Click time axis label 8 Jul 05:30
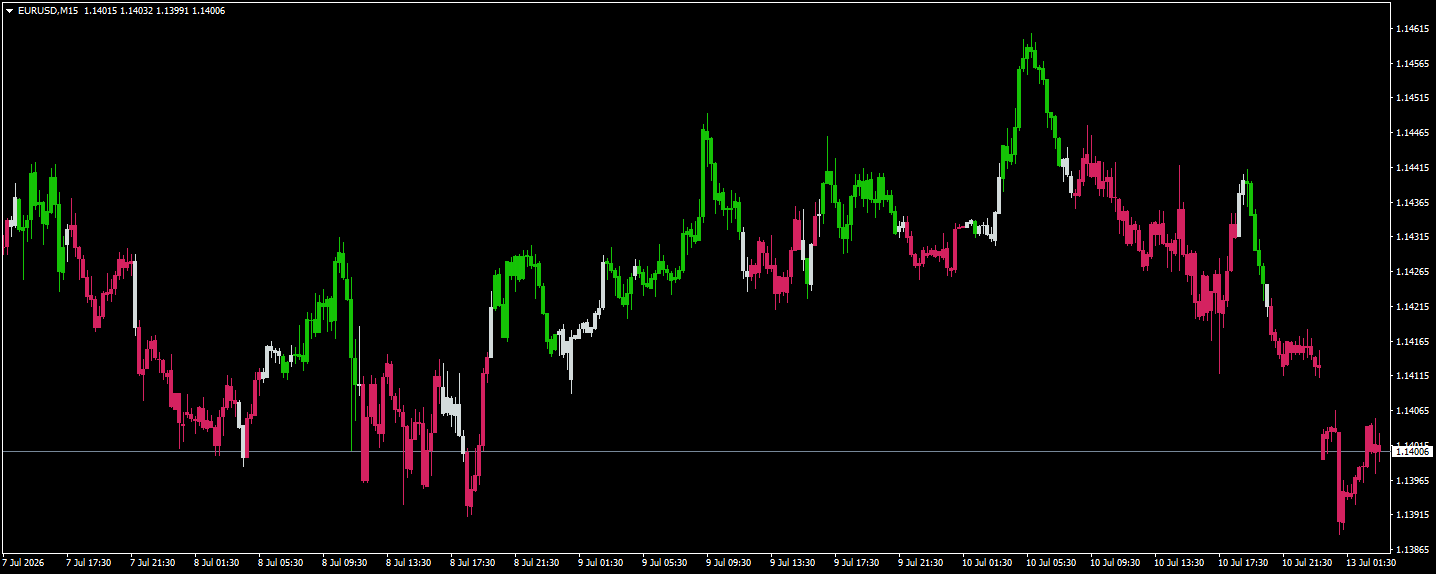This screenshot has height=574, width=1436. 281,563
